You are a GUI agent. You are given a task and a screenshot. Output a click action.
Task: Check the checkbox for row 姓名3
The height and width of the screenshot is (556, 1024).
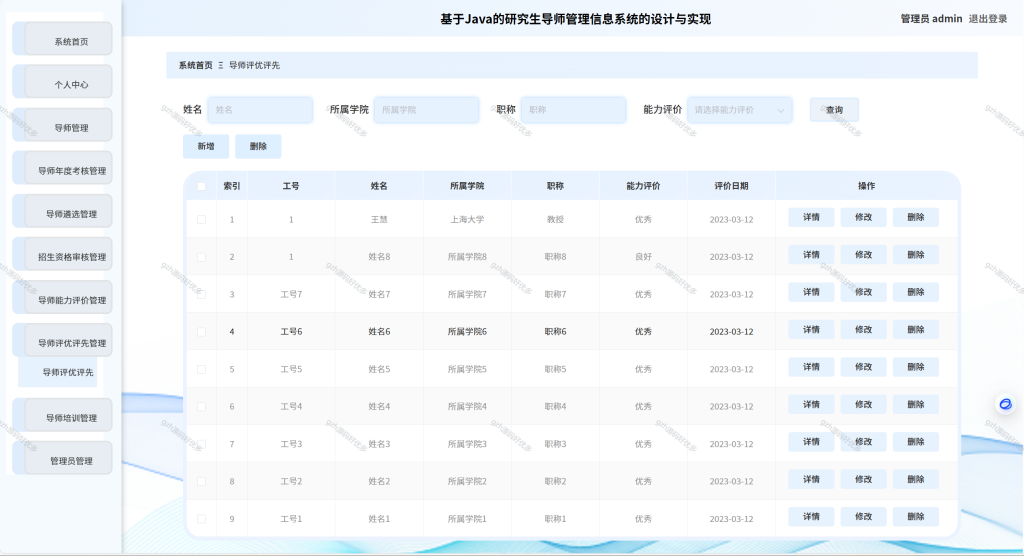pos(201,444)
